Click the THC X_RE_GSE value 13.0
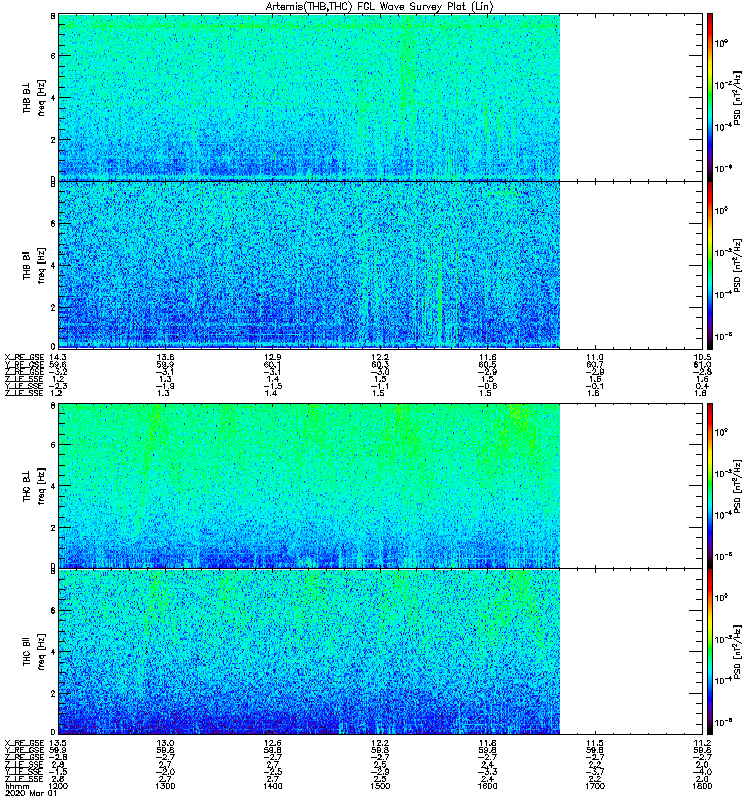The height and width of the screenshot is (800, 750). (x=165, y=743)
